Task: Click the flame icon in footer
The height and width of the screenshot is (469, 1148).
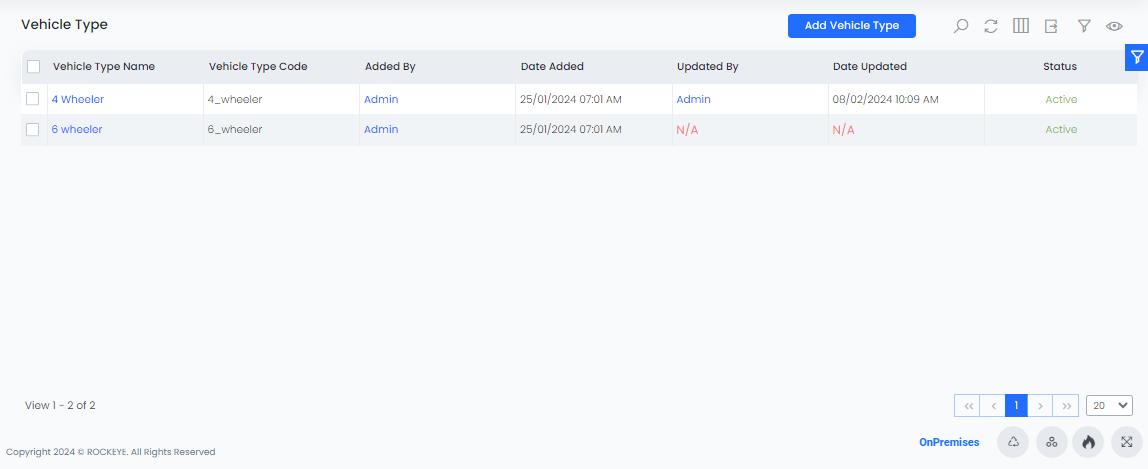Action: [x=1088, y=442]
